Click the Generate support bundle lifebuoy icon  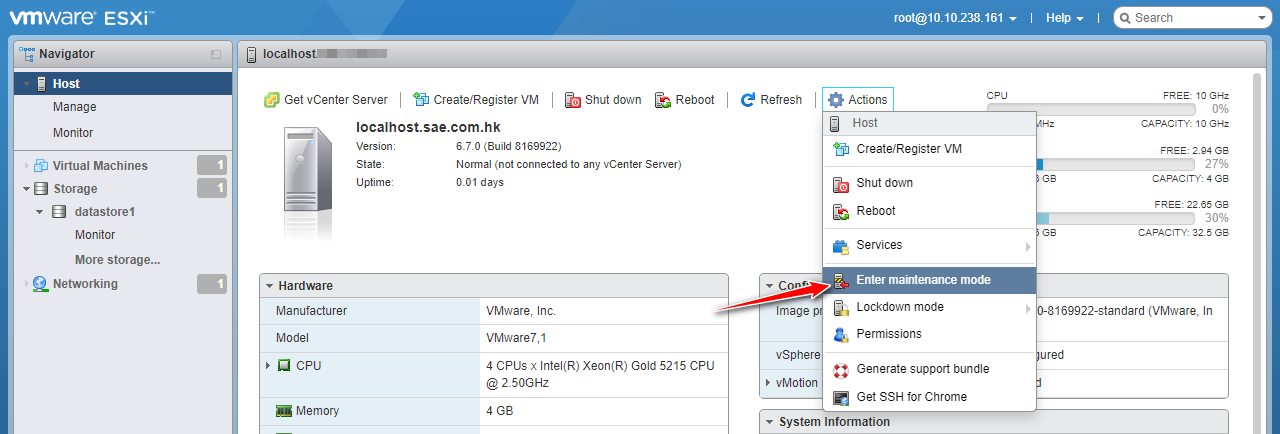pos(841,369)
